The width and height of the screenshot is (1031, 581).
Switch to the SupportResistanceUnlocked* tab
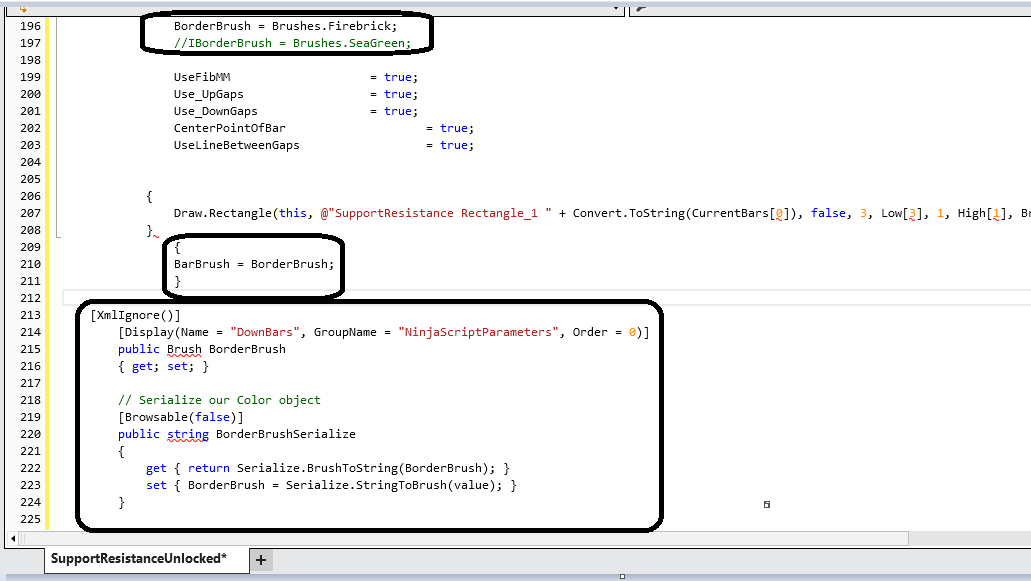pos(147,559)
